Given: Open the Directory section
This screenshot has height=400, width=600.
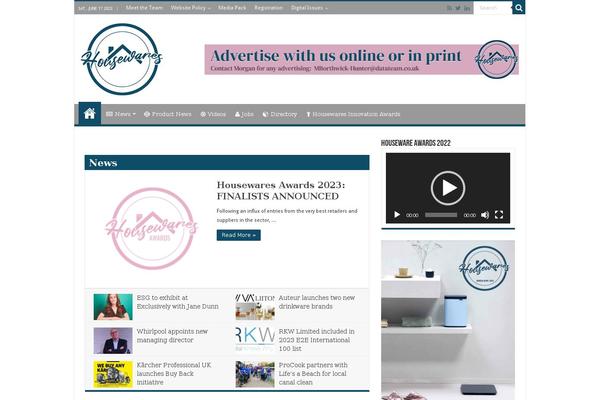Looking at the screenshot, I should pos(280,114).
